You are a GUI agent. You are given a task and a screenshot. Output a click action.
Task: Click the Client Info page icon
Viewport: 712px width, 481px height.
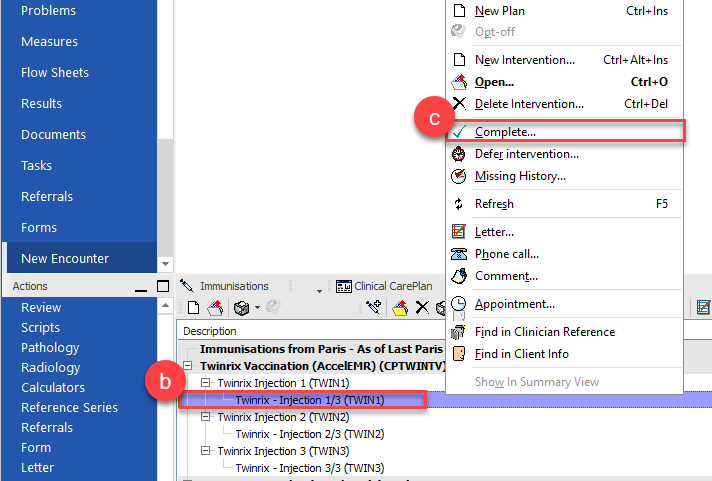(459, 354)
